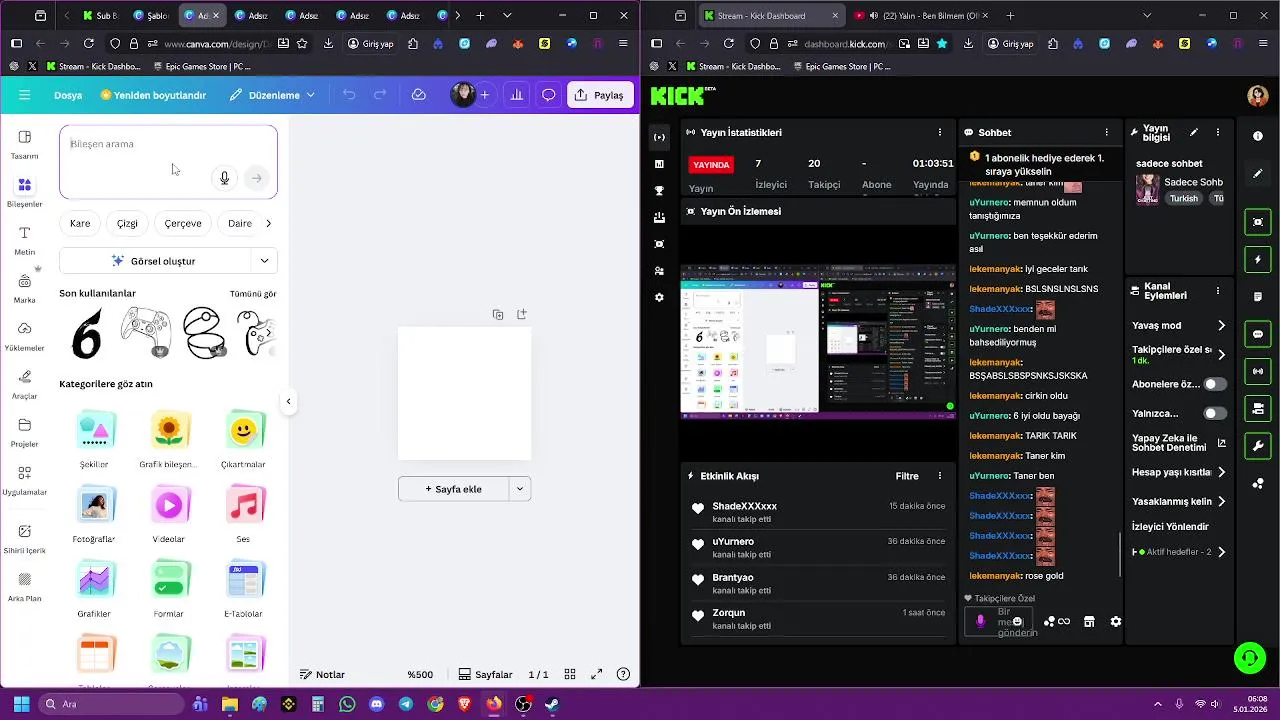Image resolution: width=1280 pixels, height=720 pixels.
Task: Open Kick chat settings gear
Action: [x=1116, y=621]
